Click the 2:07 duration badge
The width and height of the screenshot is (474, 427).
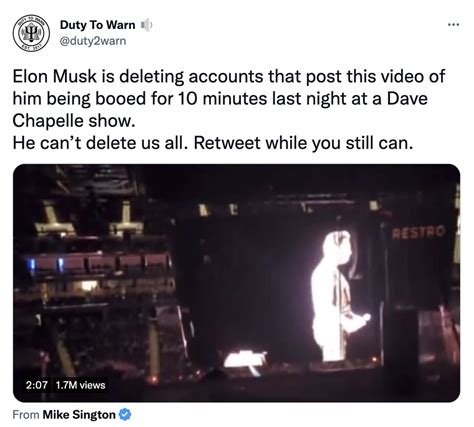37,385
